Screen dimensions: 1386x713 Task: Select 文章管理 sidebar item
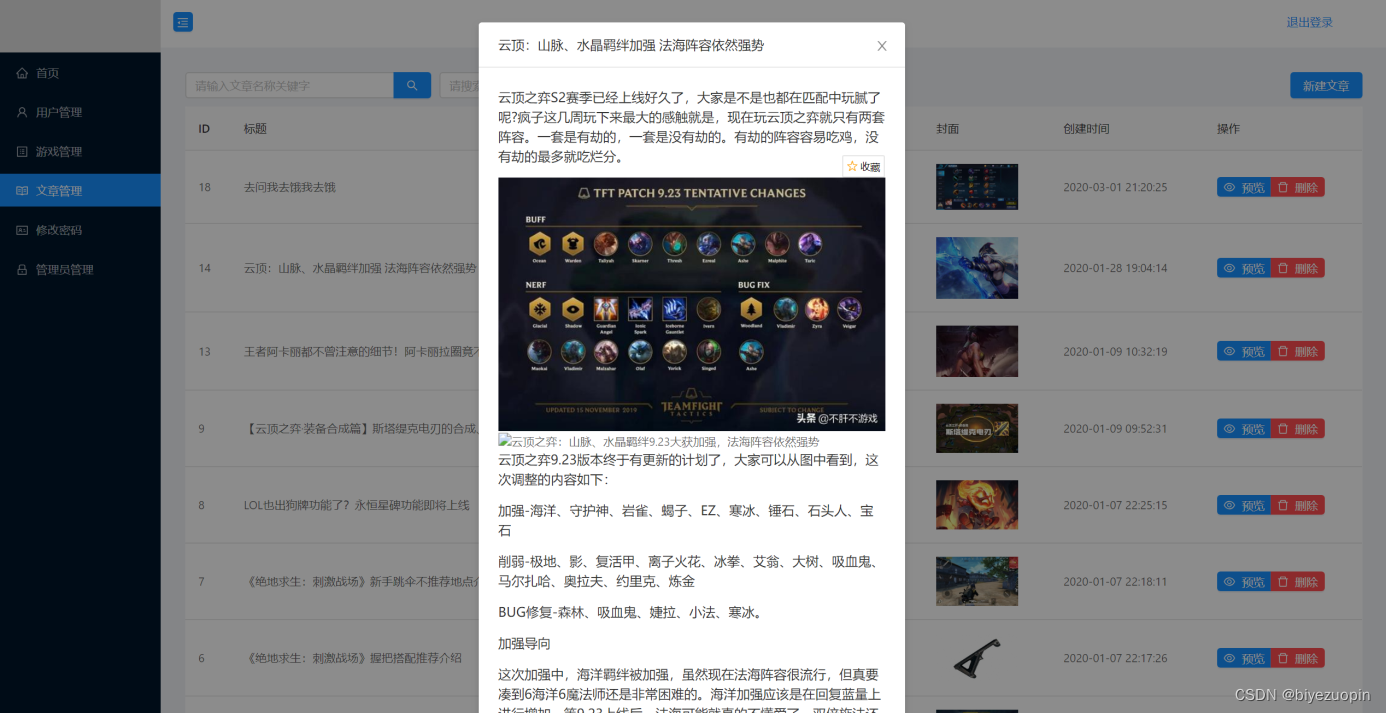point(80,191)
